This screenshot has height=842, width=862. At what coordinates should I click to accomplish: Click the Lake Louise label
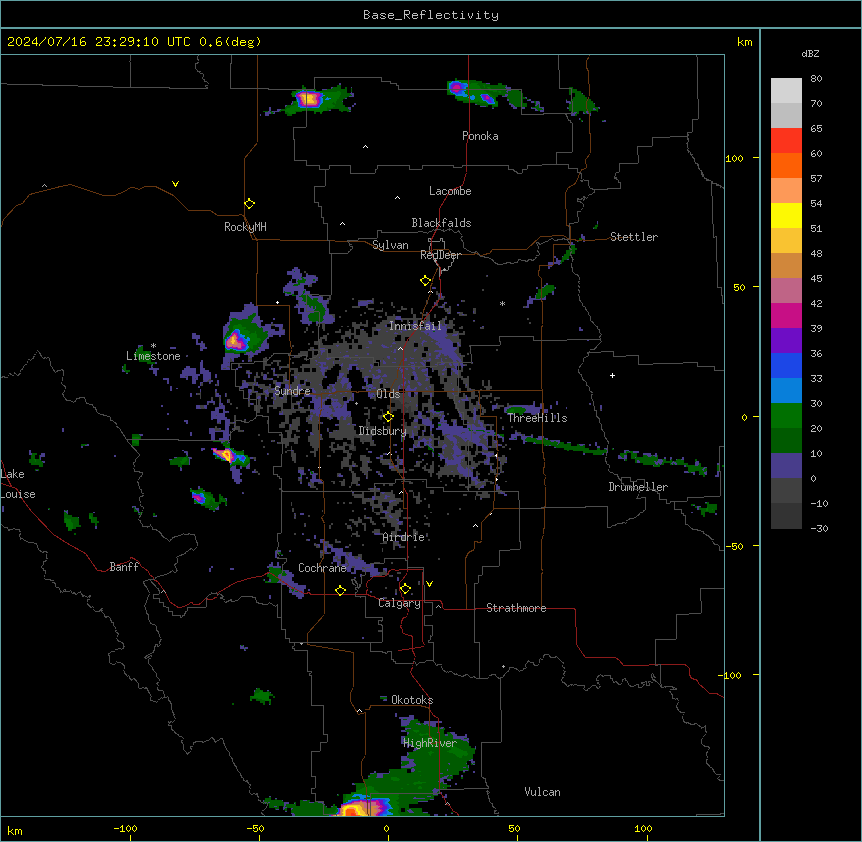pos(18,484)
